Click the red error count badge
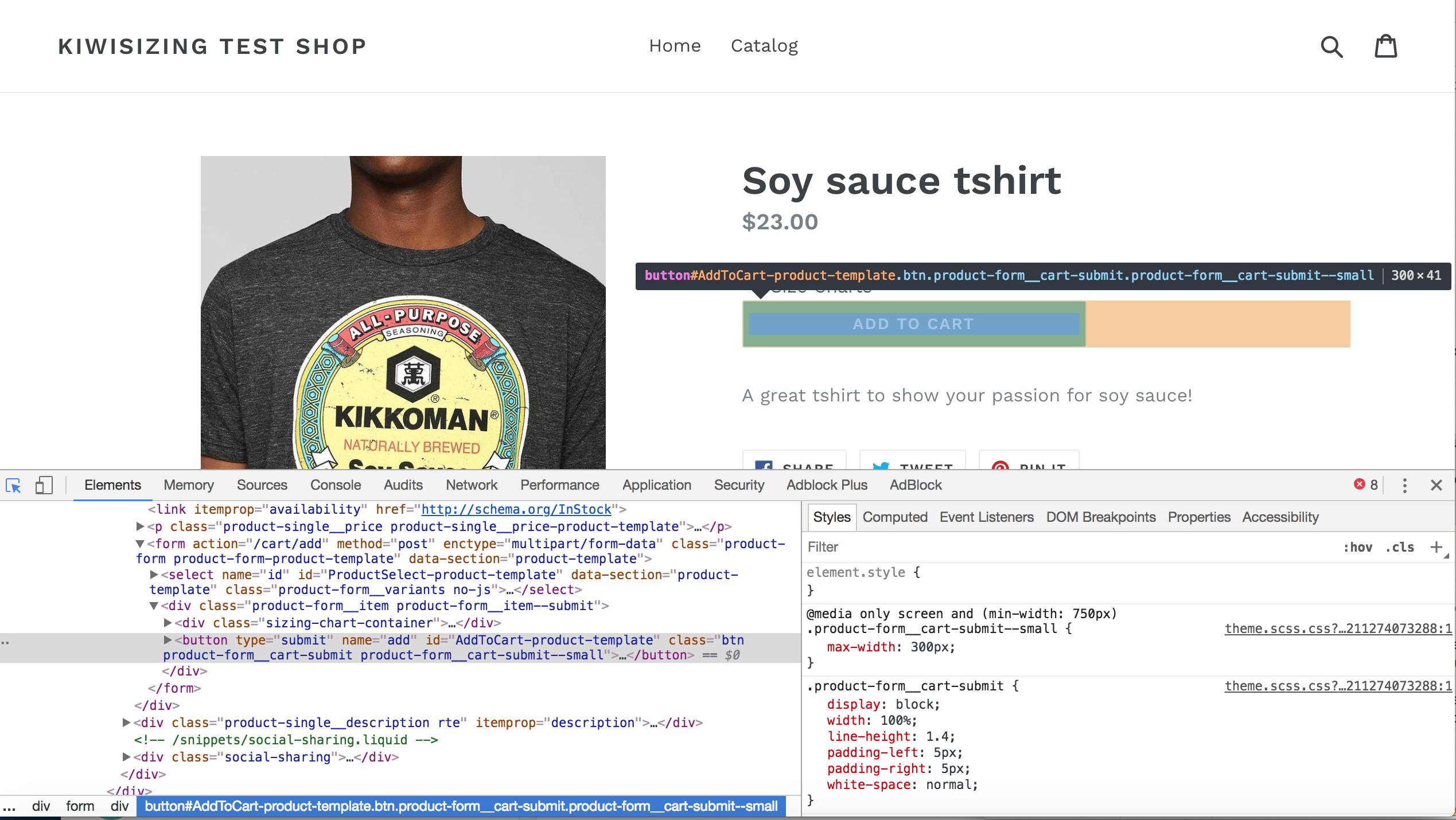This screenshot has width=1456, height=820. [x=1366, y=485]
